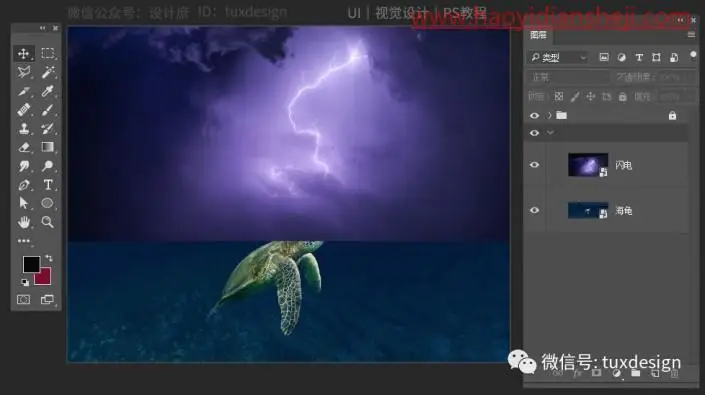Lock artboard nesting icon

pyautogui.click(x=607, y=97)
